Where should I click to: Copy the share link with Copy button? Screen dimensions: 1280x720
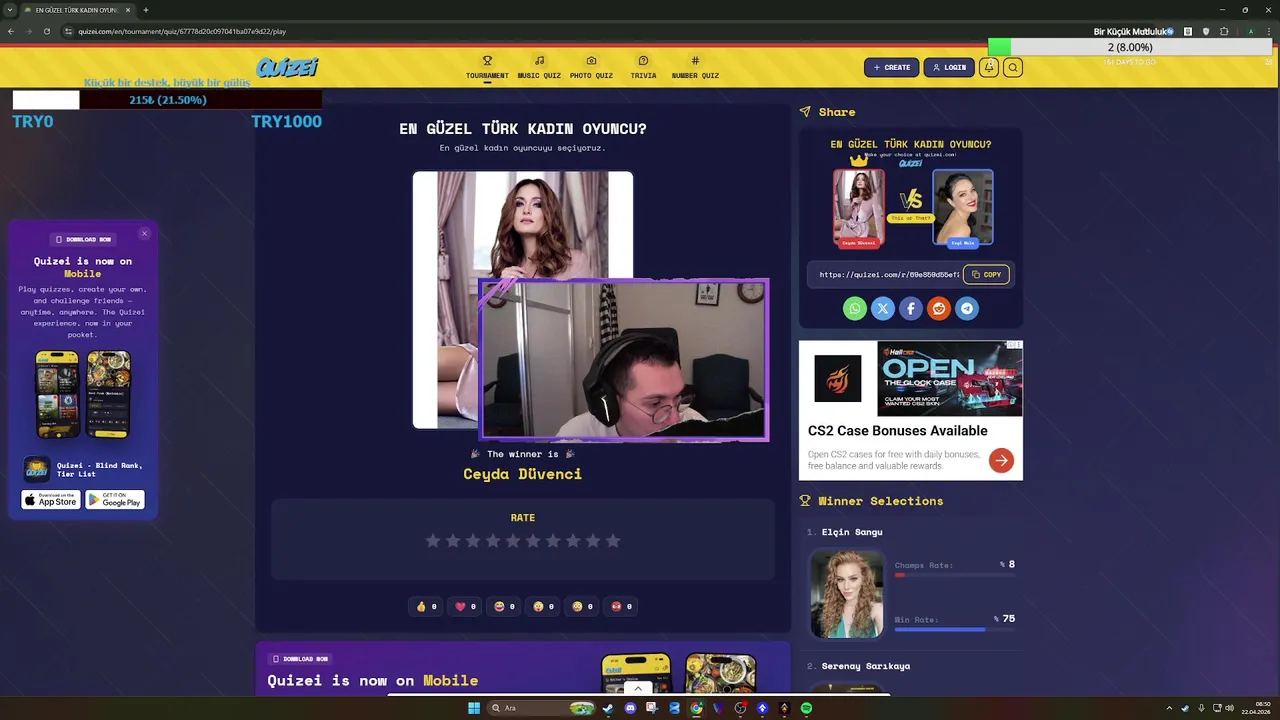click(986, 274)
